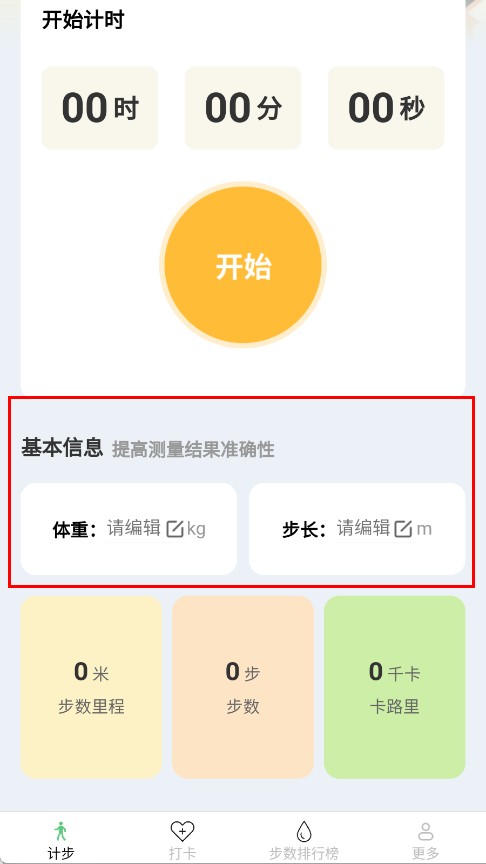Open the heart-plus 打卡 icon

click(x=182, y=831)
